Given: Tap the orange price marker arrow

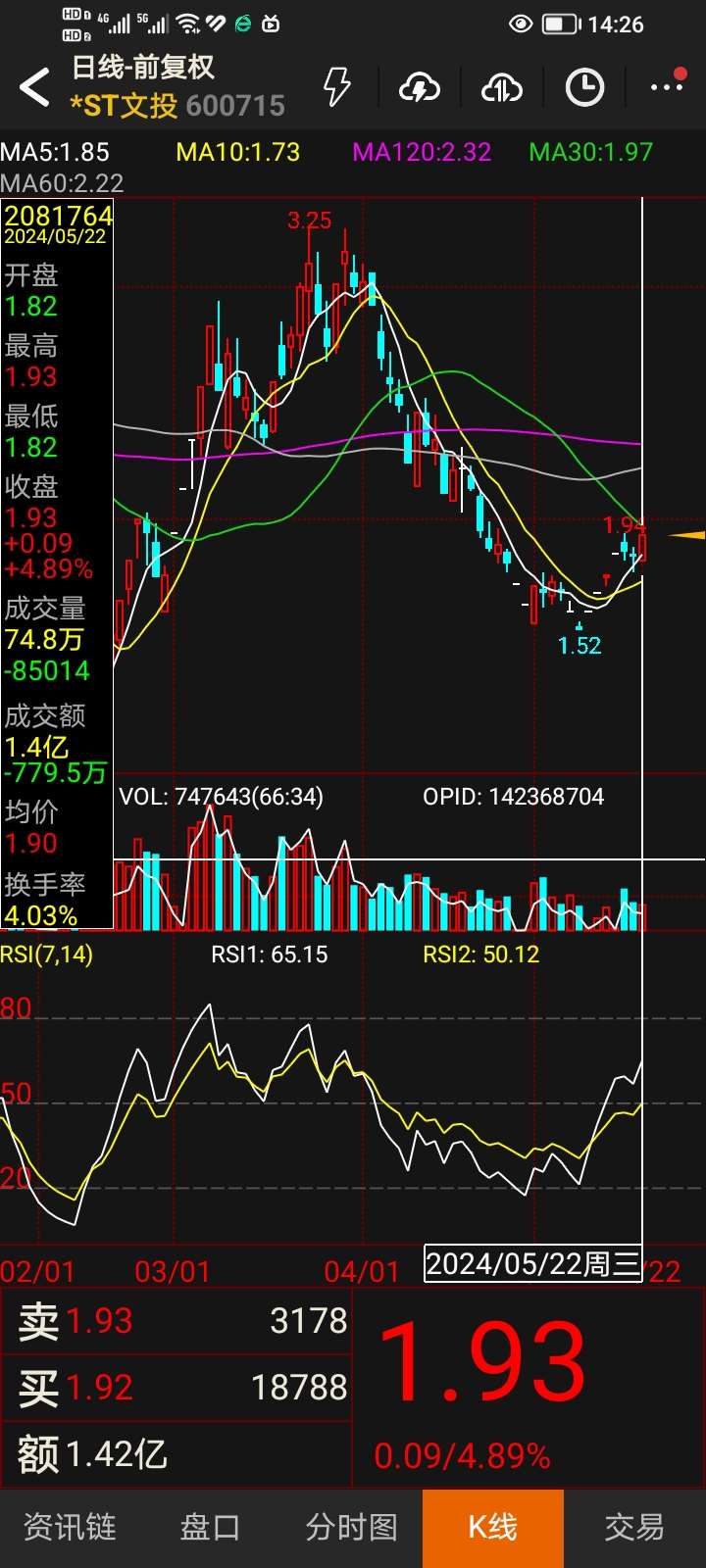Looking at the screenshot, I should pyautogui.click(x=686, y=535).
